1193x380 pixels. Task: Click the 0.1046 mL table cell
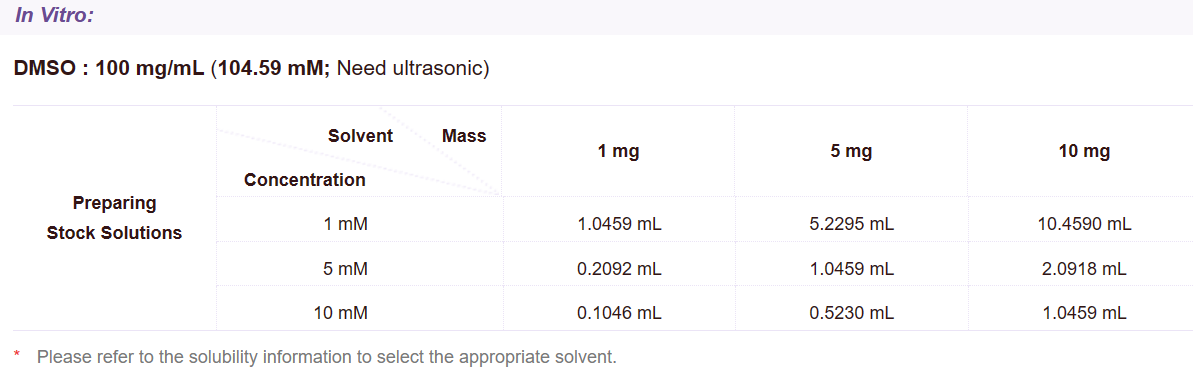tap(619, 313)
